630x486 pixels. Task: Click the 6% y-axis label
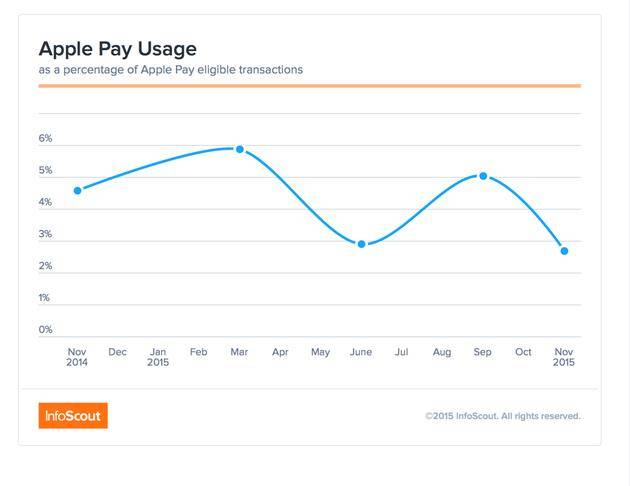point(45,139)
